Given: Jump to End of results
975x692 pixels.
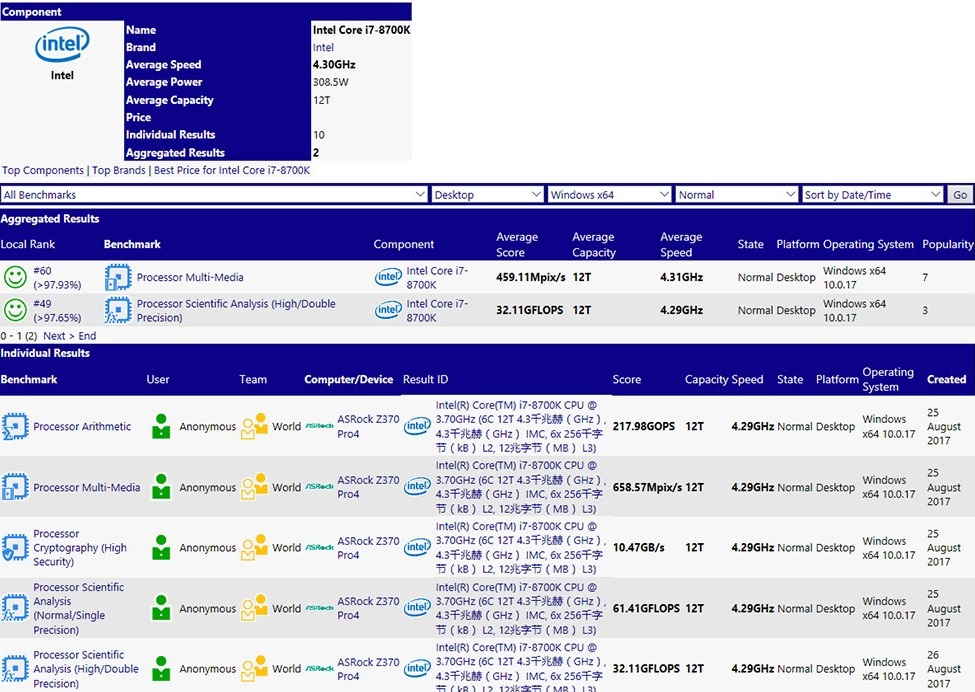Looking at the screenshot, I should point(87,336).
